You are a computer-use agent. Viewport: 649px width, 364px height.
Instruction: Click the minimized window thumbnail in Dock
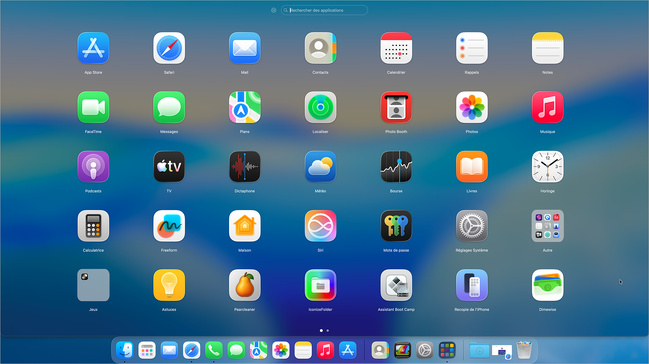502,351
